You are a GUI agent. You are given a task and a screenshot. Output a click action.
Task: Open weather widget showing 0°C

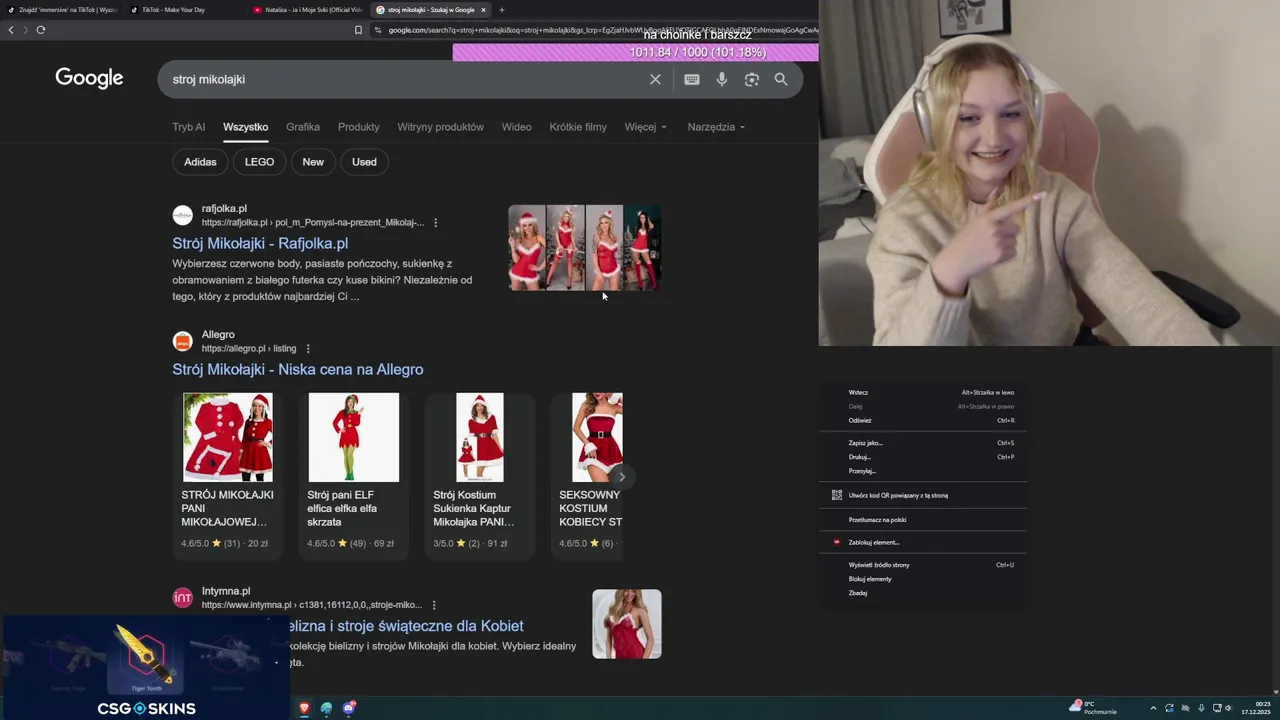click(x=1093, y=707)
